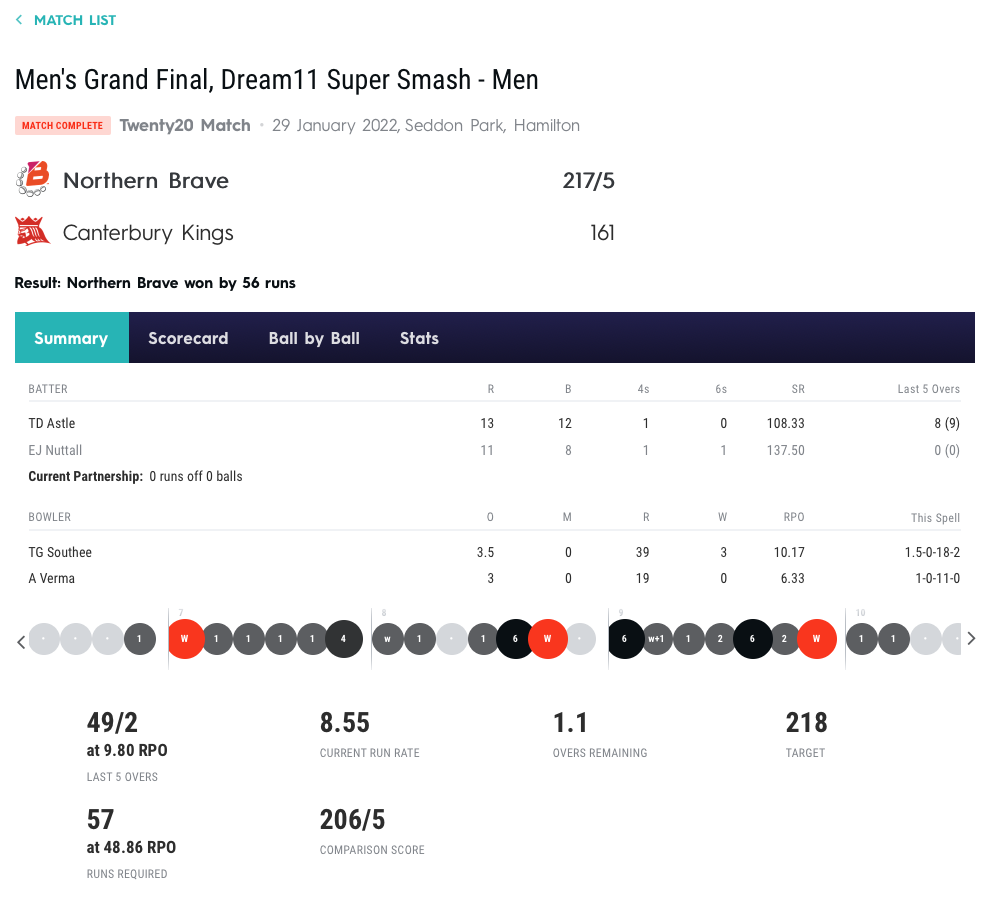Click the small wide ball starting over 8
This screenshot has height=909, width=989.
[x=387, y=639]
